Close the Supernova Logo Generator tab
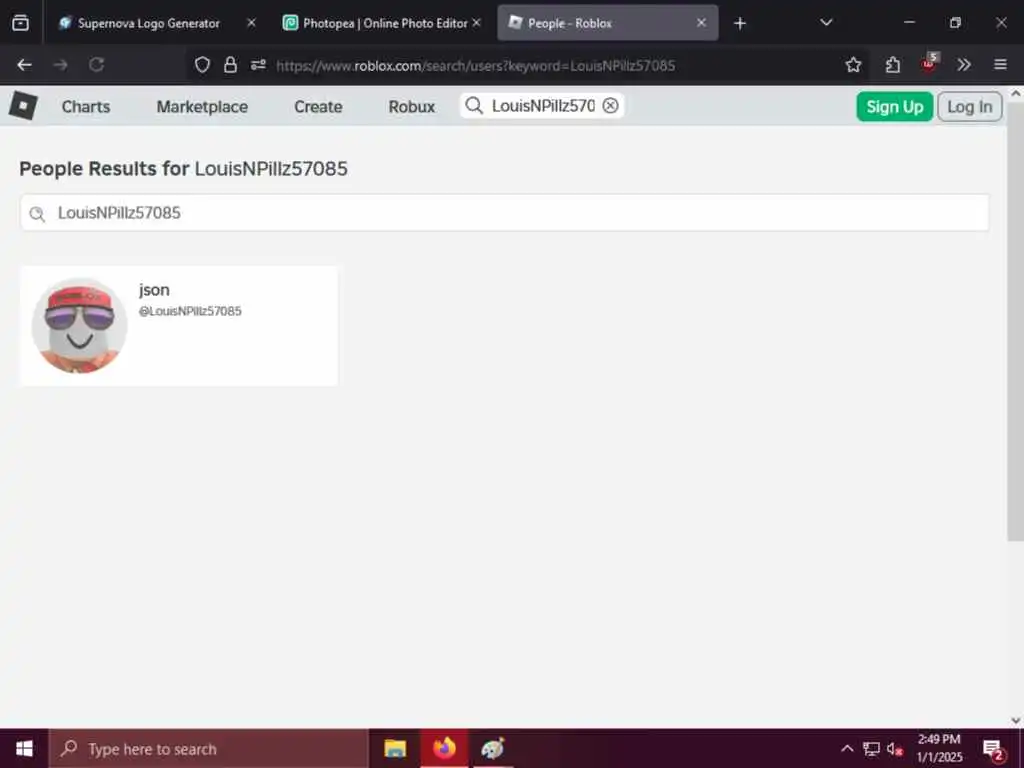Screen dimensions: 1024x768 [251, 23]
